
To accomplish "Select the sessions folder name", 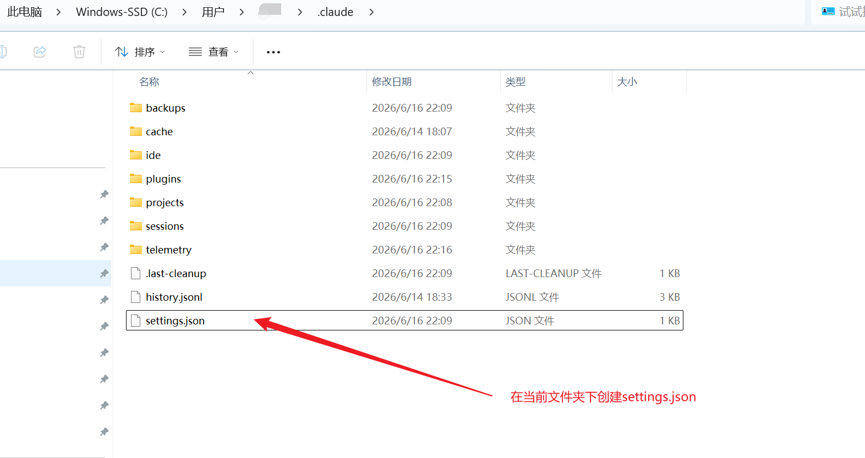I will (x=165, y=226).
